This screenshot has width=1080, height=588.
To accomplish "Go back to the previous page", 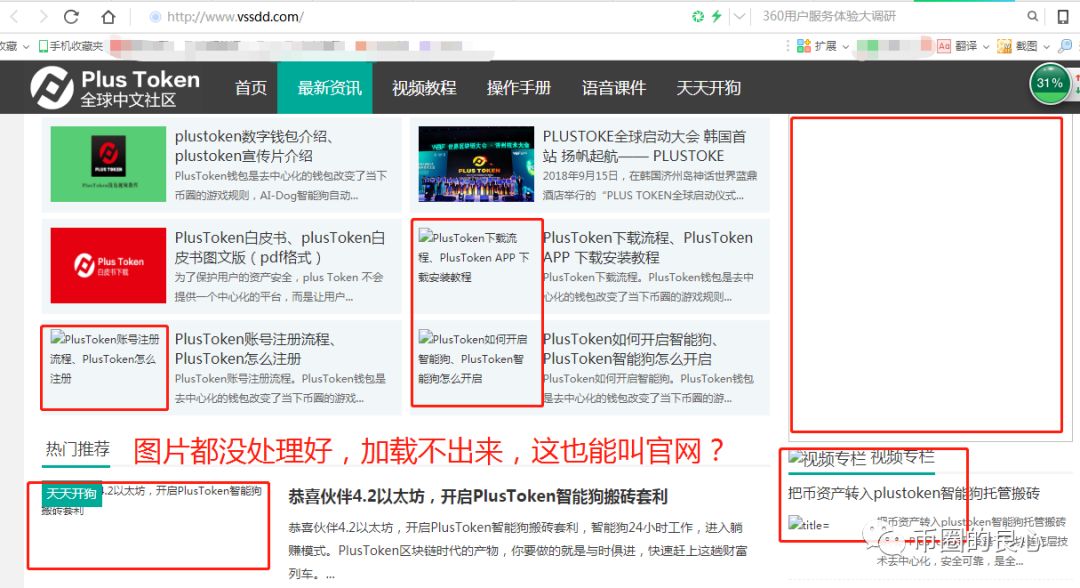I will click(14, 17).
